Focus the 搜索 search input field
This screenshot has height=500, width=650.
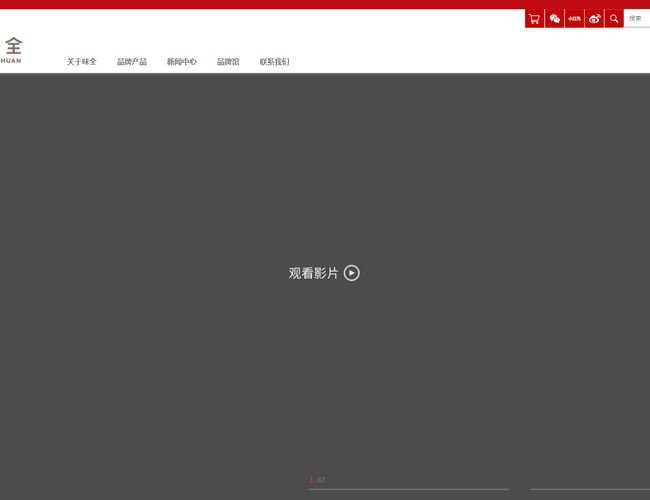[x=637, y=19]
